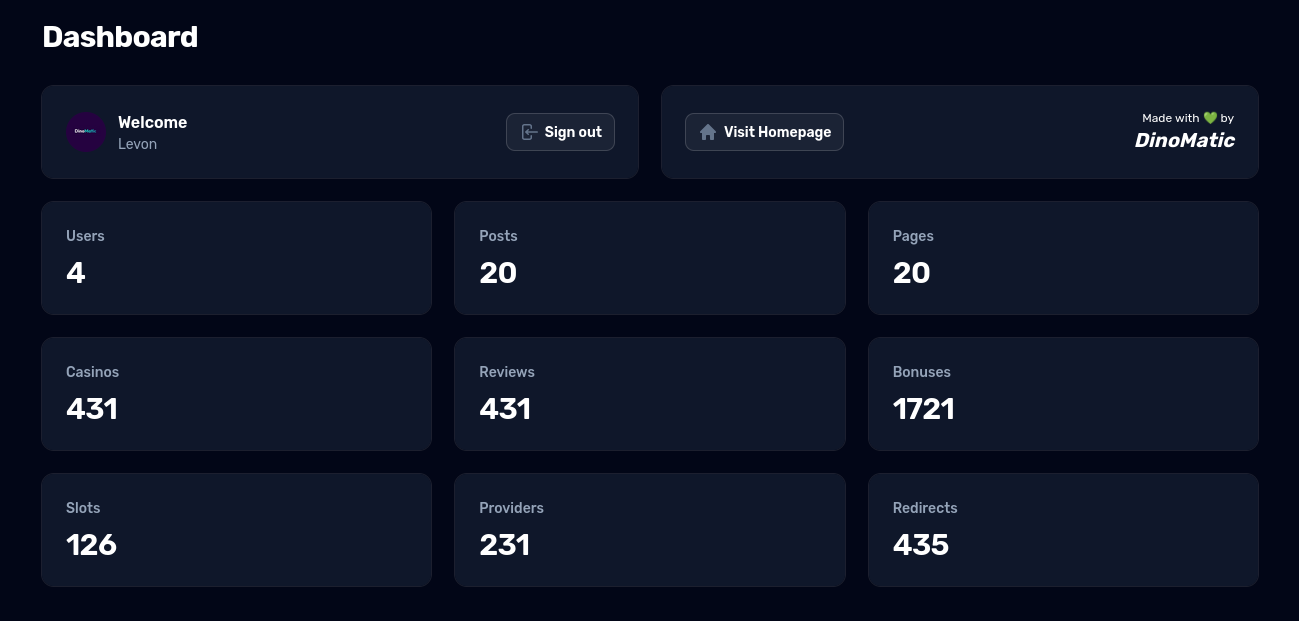The width and height of the screenshot is (1299, 621).
Task: Open the Posts stat card
Action: pyautogui.click(x=650, y=258)
